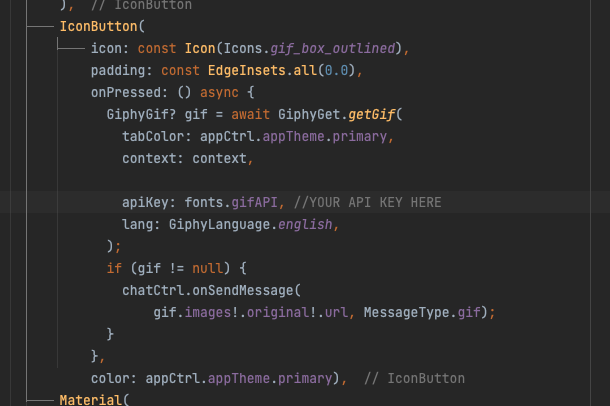Click the MessageType class name
Image resolution: width=610 pixels, height=406 pixels.
406,312
